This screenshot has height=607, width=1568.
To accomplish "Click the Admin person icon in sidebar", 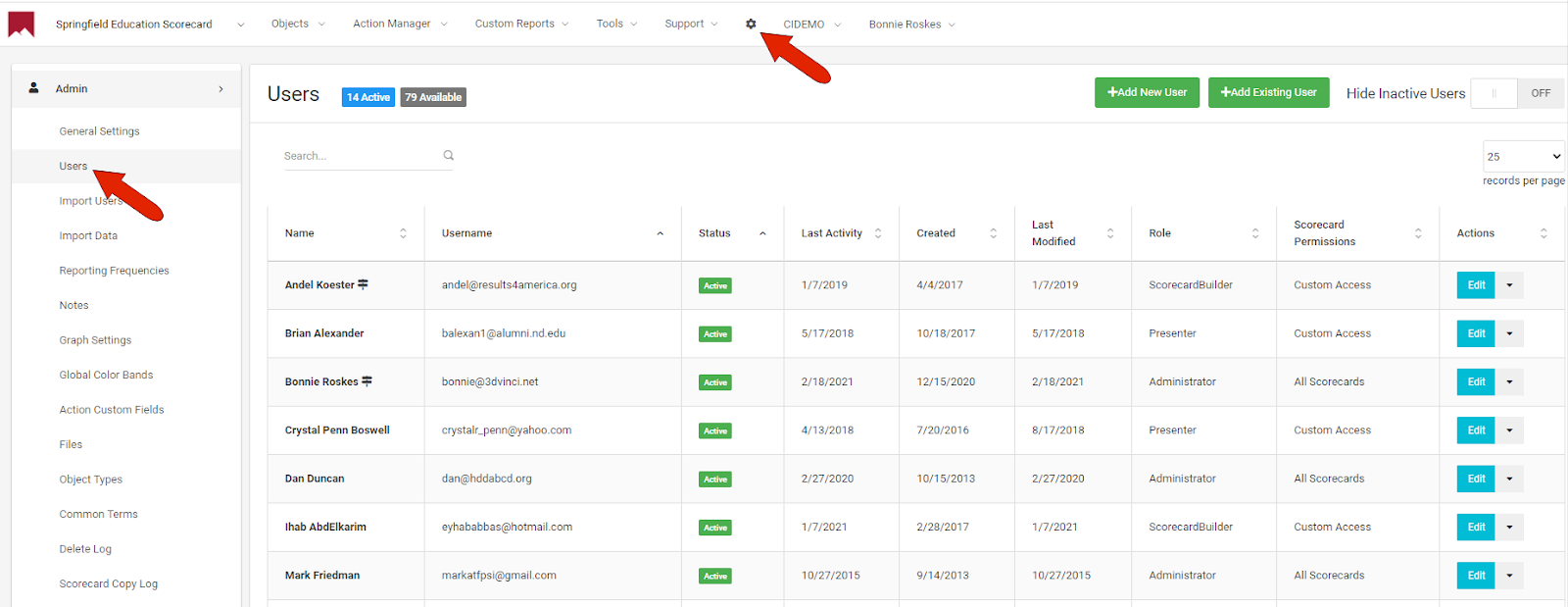I will pyautogui.click(x=33, y=87).
